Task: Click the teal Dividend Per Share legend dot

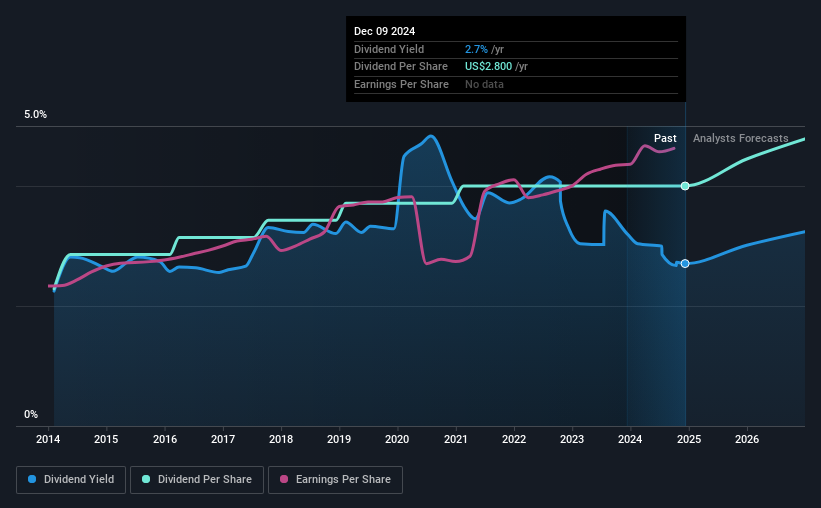Action: coord(146,479)
